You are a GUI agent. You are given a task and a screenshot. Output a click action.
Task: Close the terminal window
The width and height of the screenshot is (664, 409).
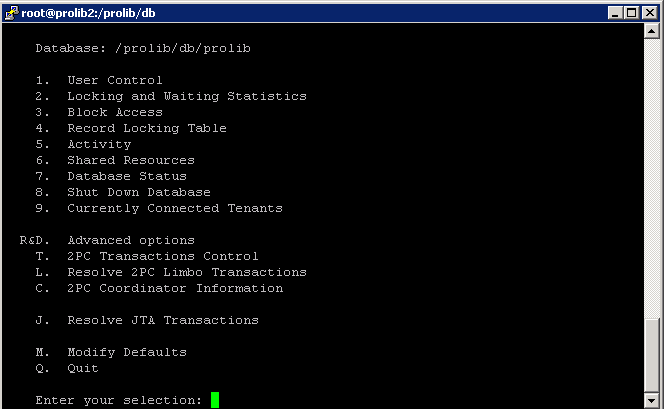650,13
